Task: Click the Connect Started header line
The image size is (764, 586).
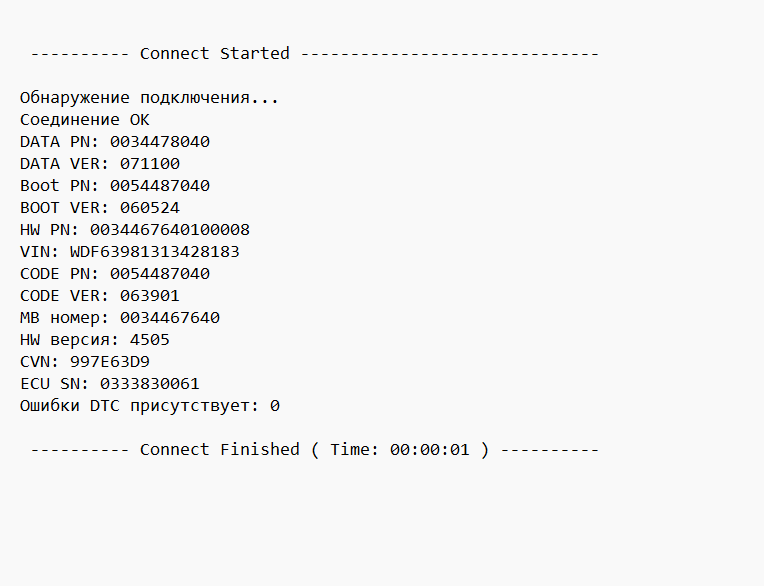Action: point(315,53)
